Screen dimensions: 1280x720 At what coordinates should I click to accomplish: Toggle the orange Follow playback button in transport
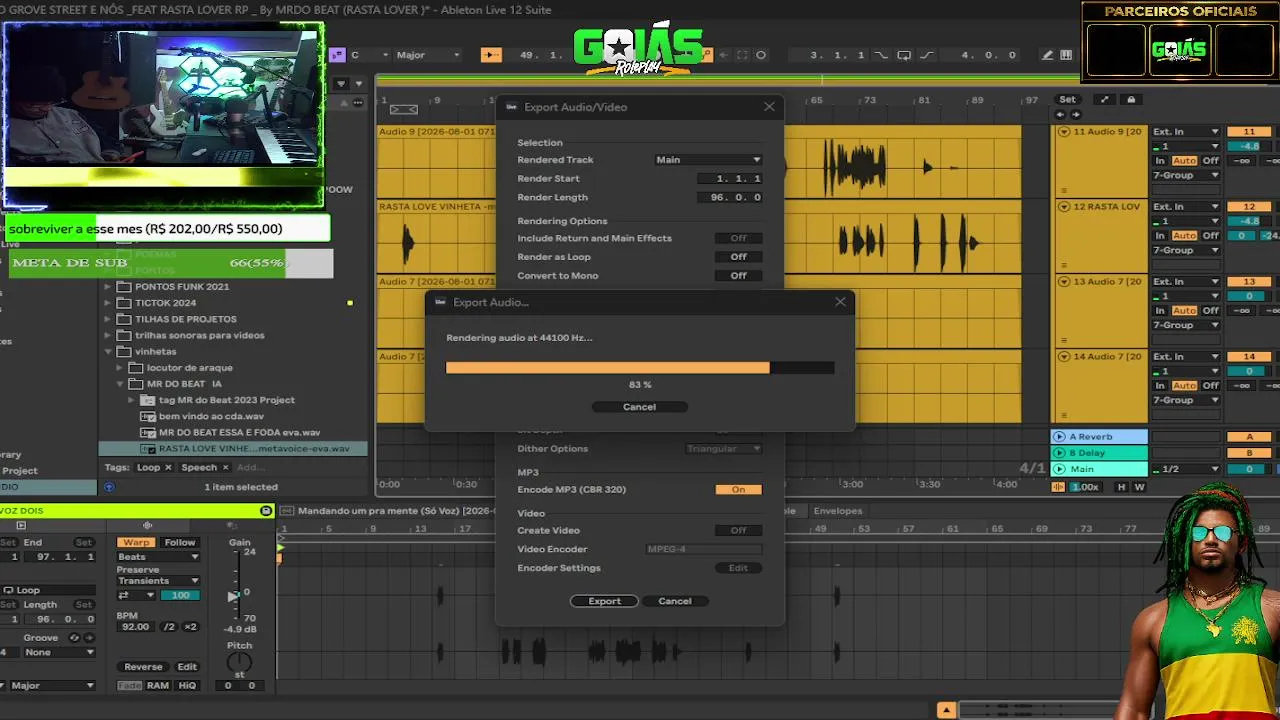(490, 55)
